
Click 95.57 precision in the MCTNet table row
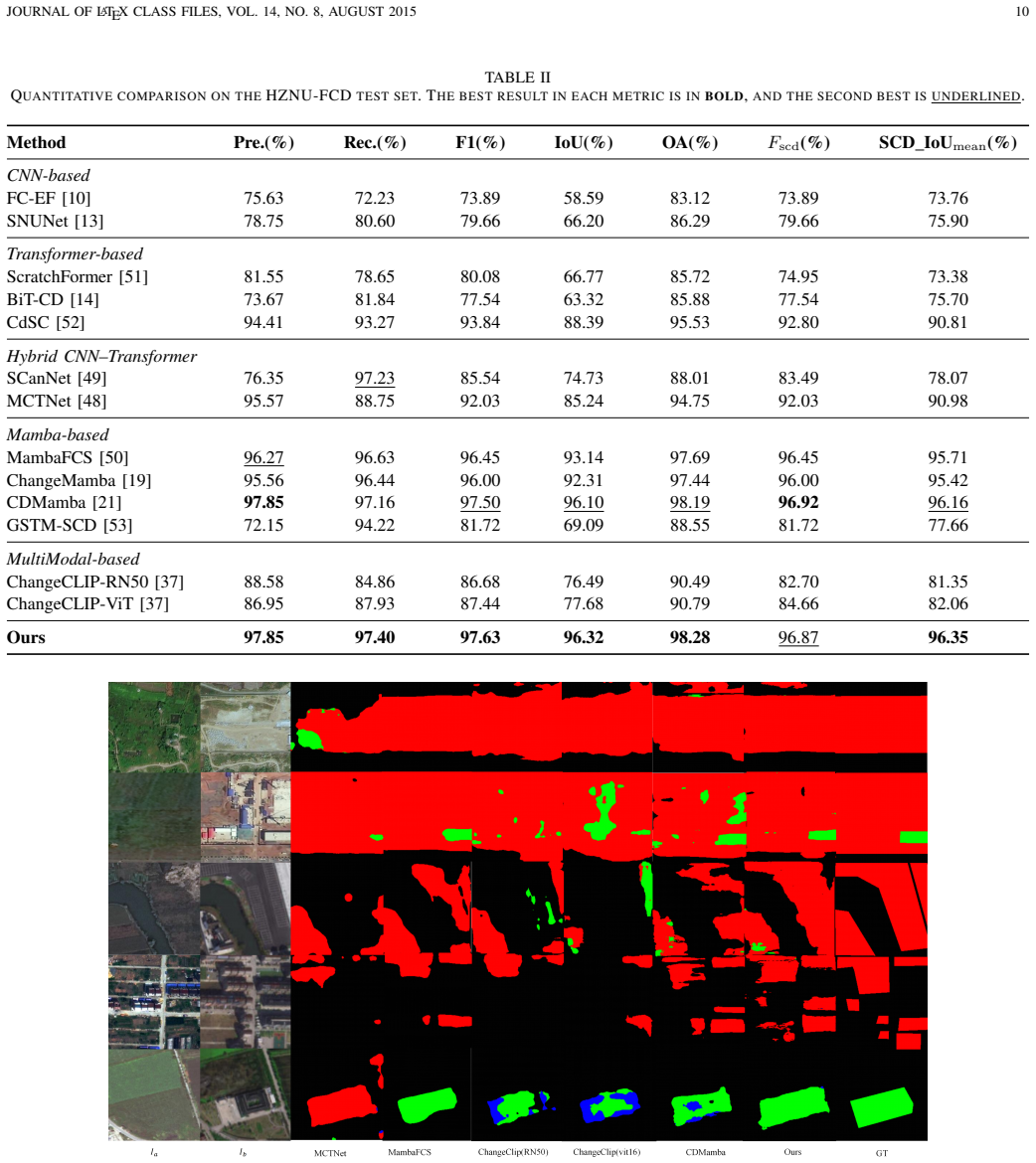[263, 402]
